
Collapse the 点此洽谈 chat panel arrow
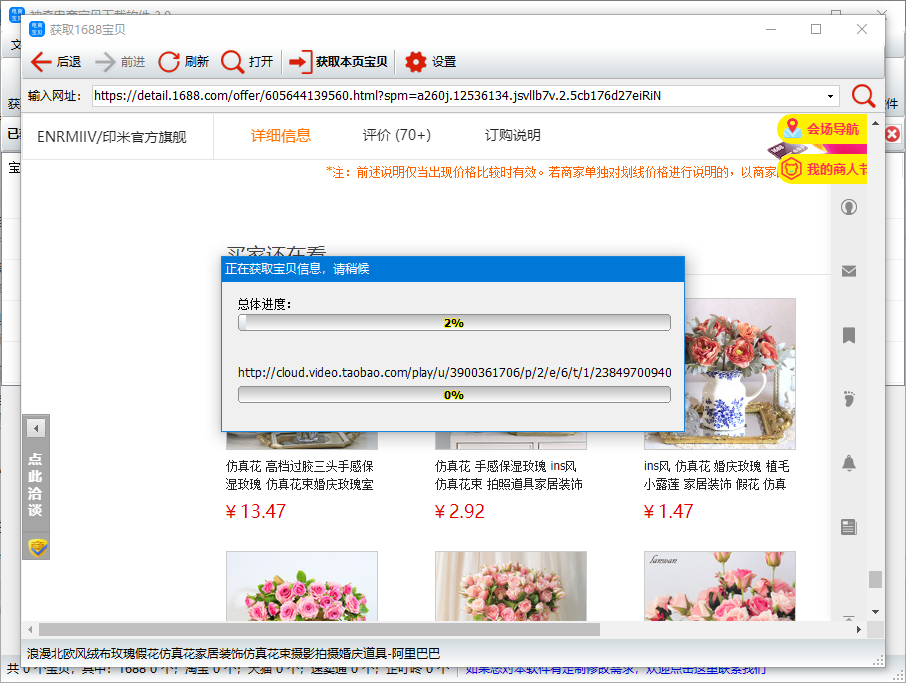click(36, 427)
